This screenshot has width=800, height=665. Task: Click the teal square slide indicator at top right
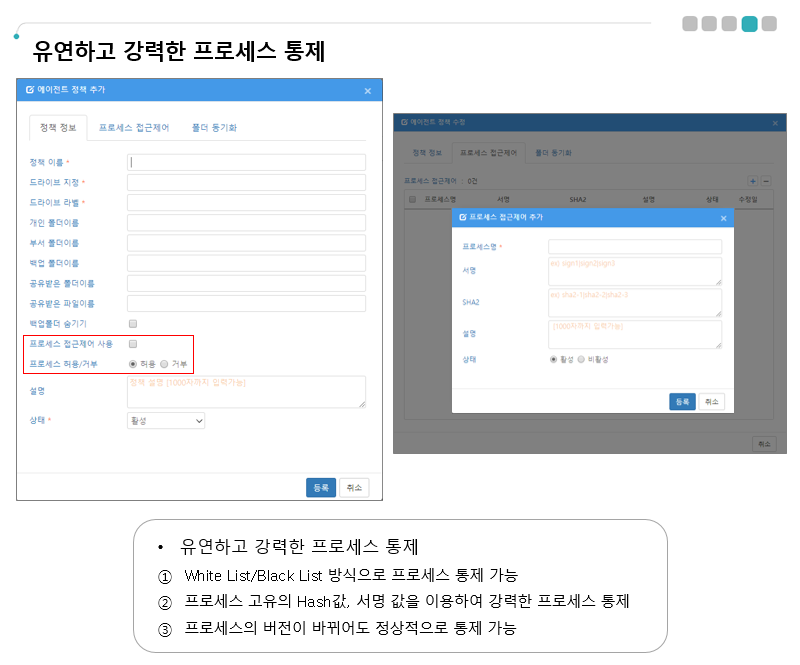click(x=749, y=24)
